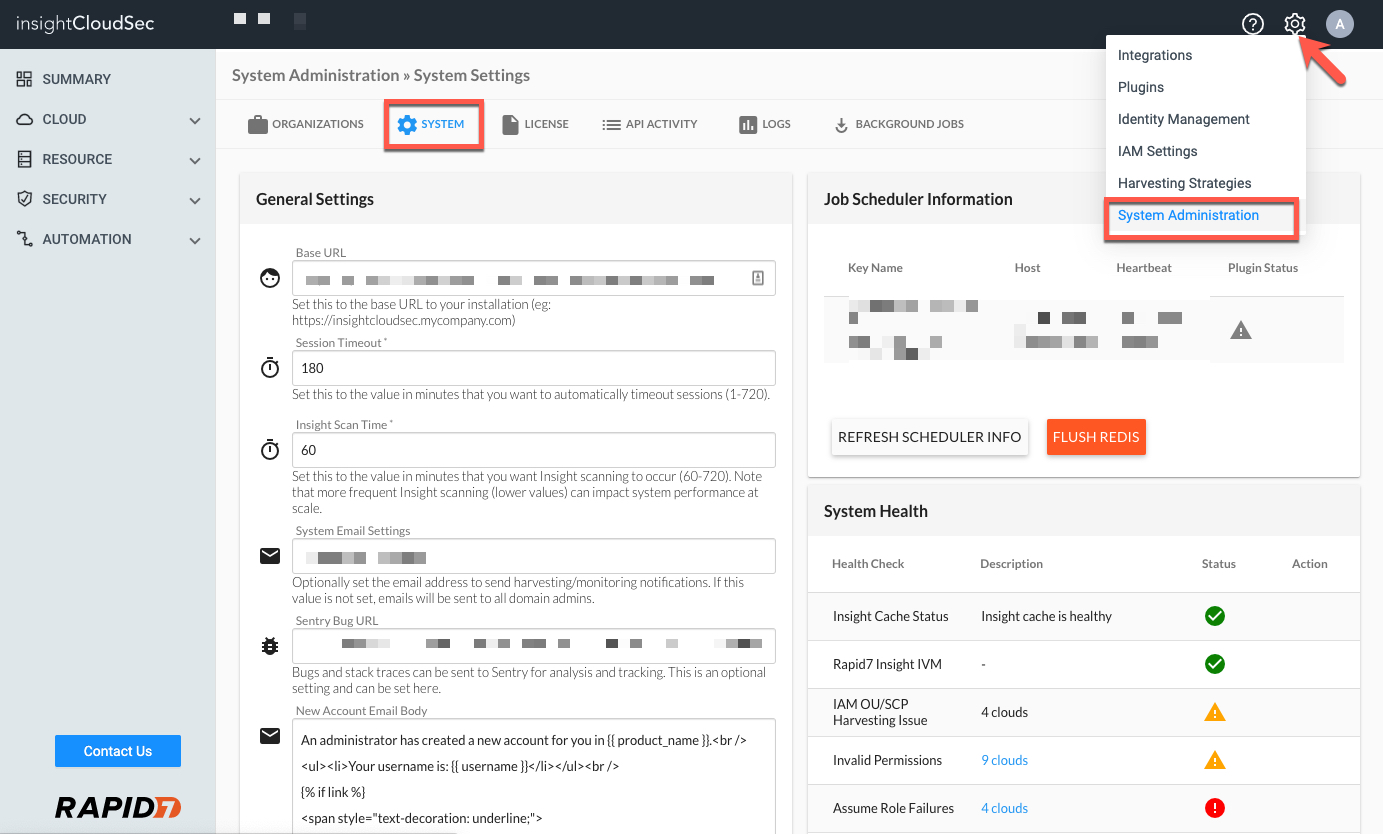This screenshot has width=1383, height=834.
Task: Choose Integrations from the settings menu
Action: 1155,55
